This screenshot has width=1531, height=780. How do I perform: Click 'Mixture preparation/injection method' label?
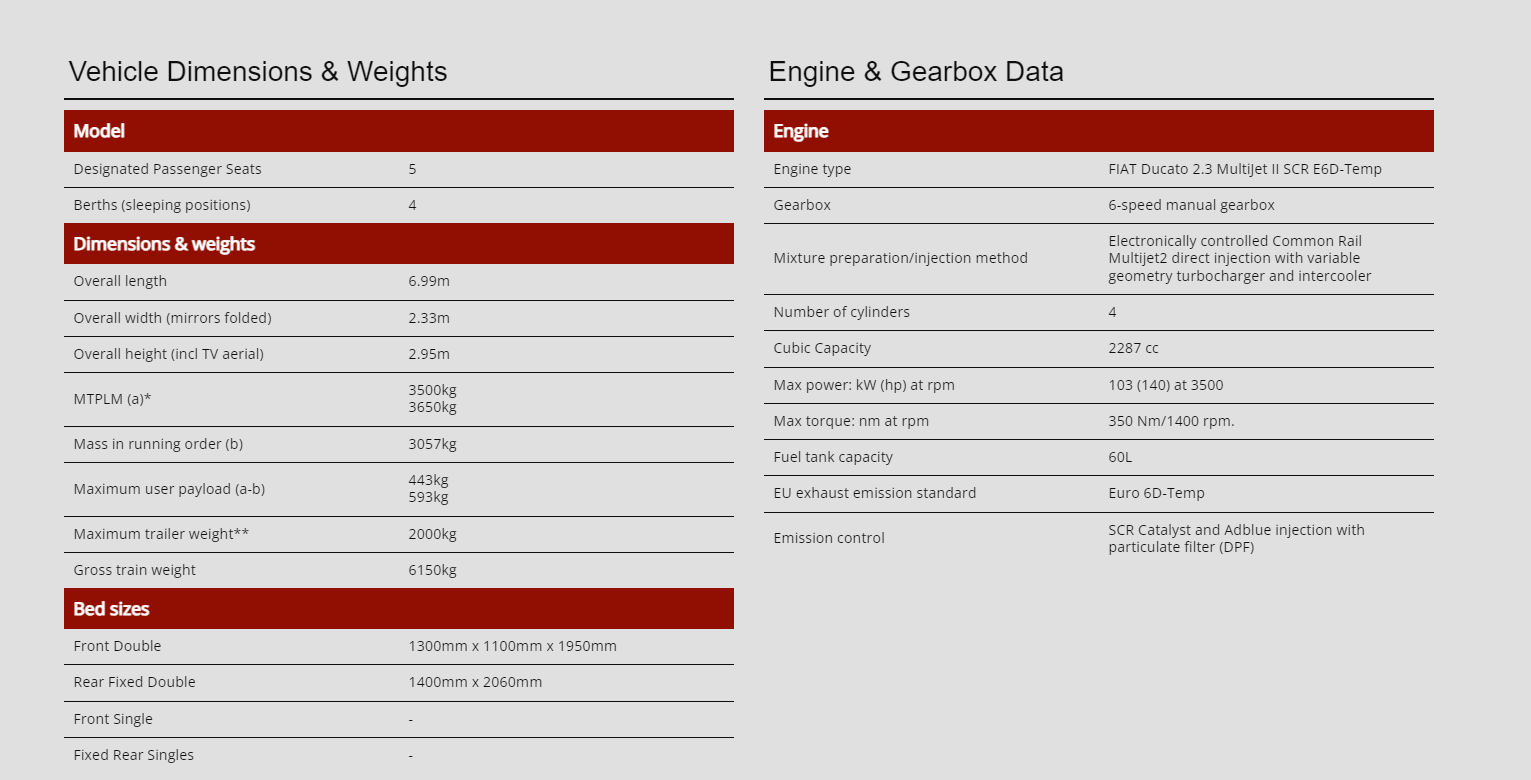tap(900, 258)
